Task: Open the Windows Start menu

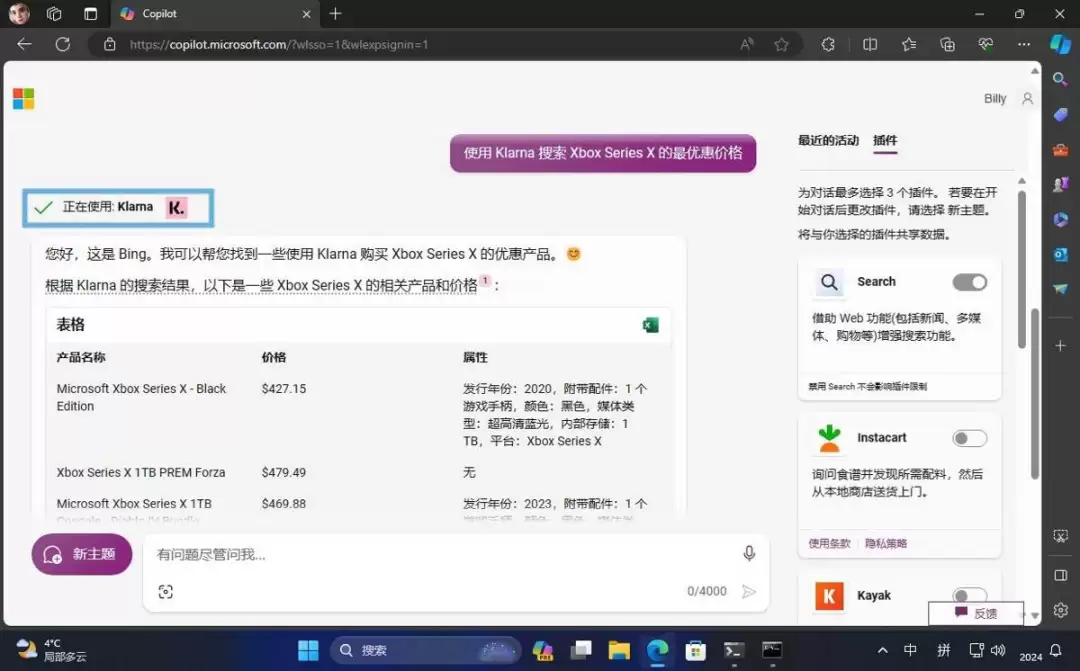Action: coord(308,650)
